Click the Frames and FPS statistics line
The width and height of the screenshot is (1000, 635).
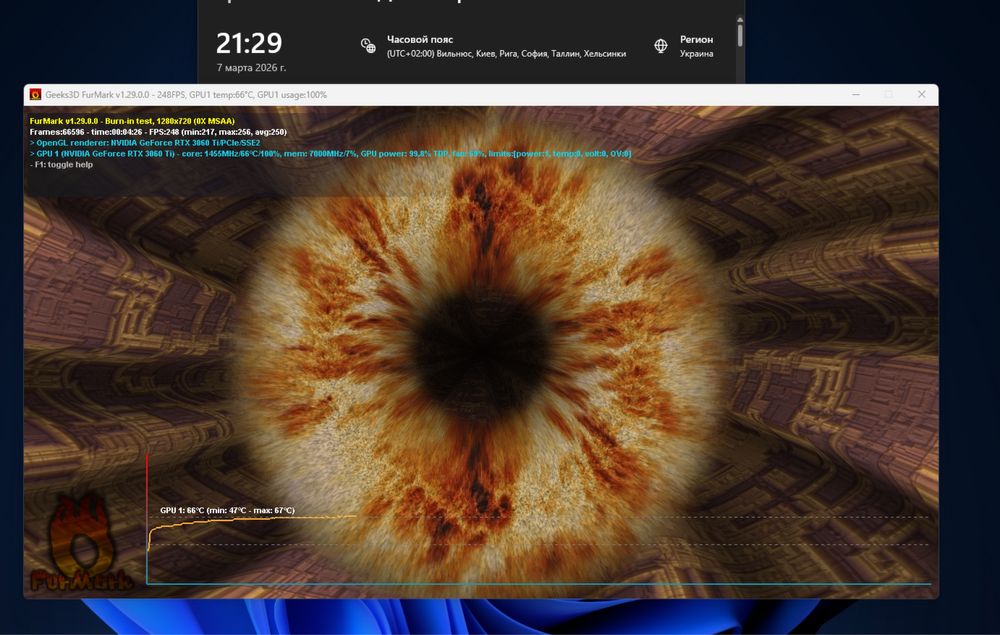tap(158, 132)
